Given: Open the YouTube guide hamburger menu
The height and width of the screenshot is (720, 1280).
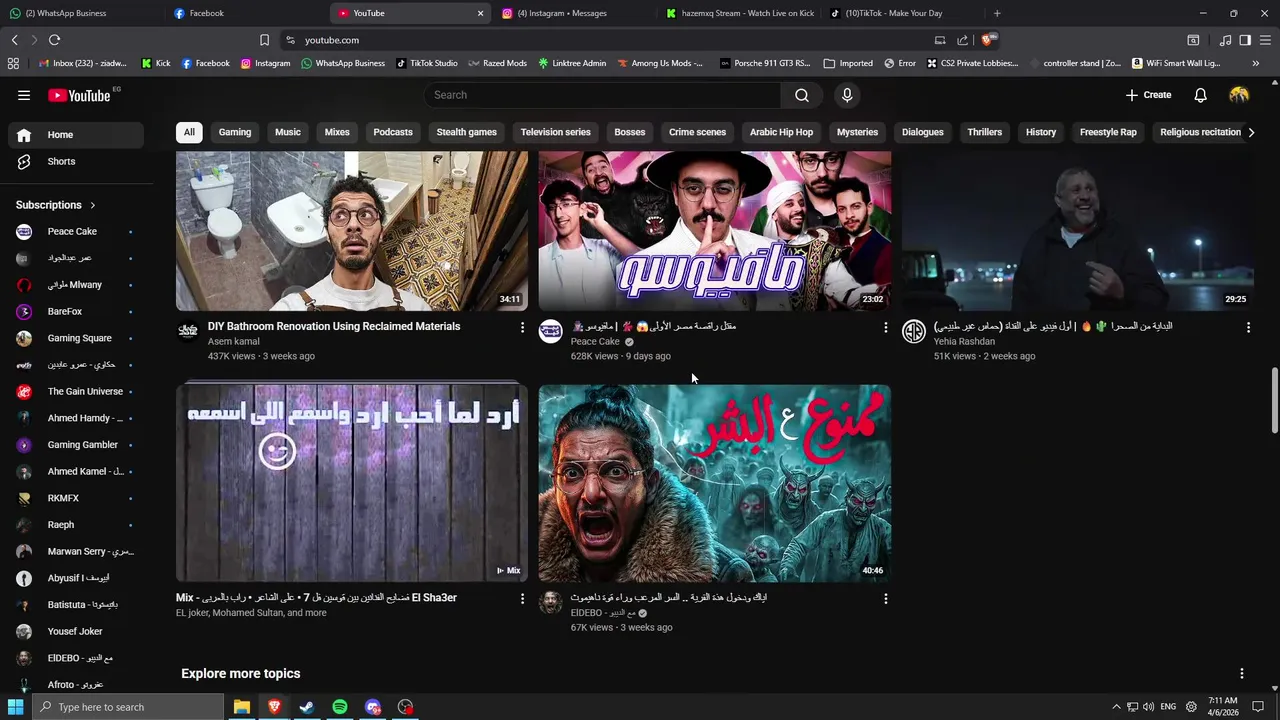Looking at the screenshot, I should coord(24,95).
